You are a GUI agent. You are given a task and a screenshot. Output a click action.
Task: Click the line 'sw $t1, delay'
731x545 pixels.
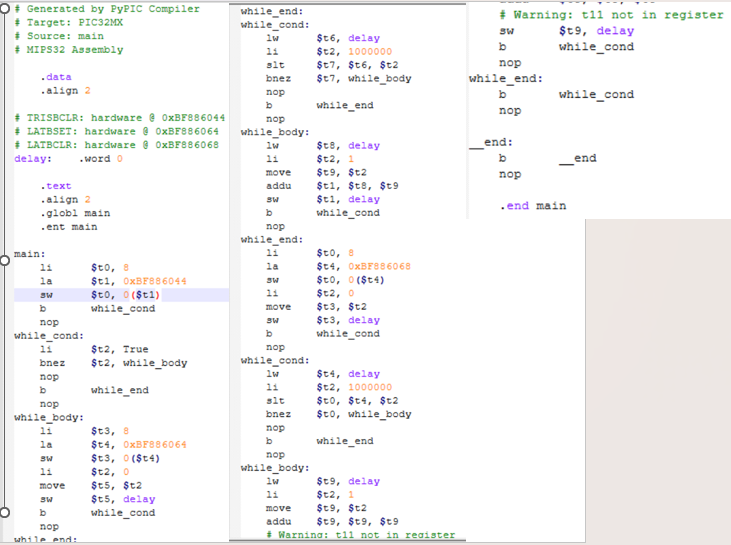tap(323, 199)
